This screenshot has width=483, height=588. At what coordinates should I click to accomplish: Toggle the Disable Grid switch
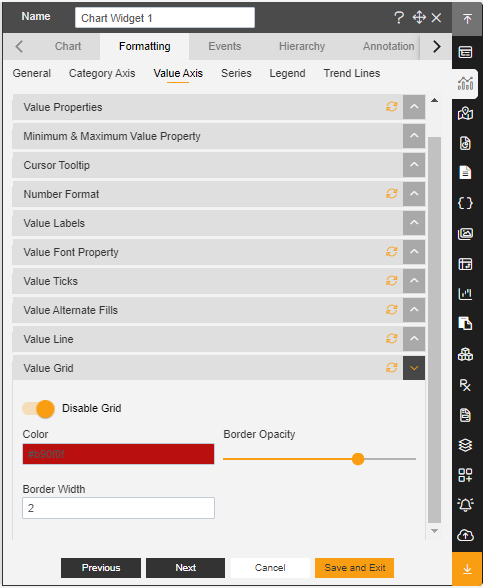(38, 408)
